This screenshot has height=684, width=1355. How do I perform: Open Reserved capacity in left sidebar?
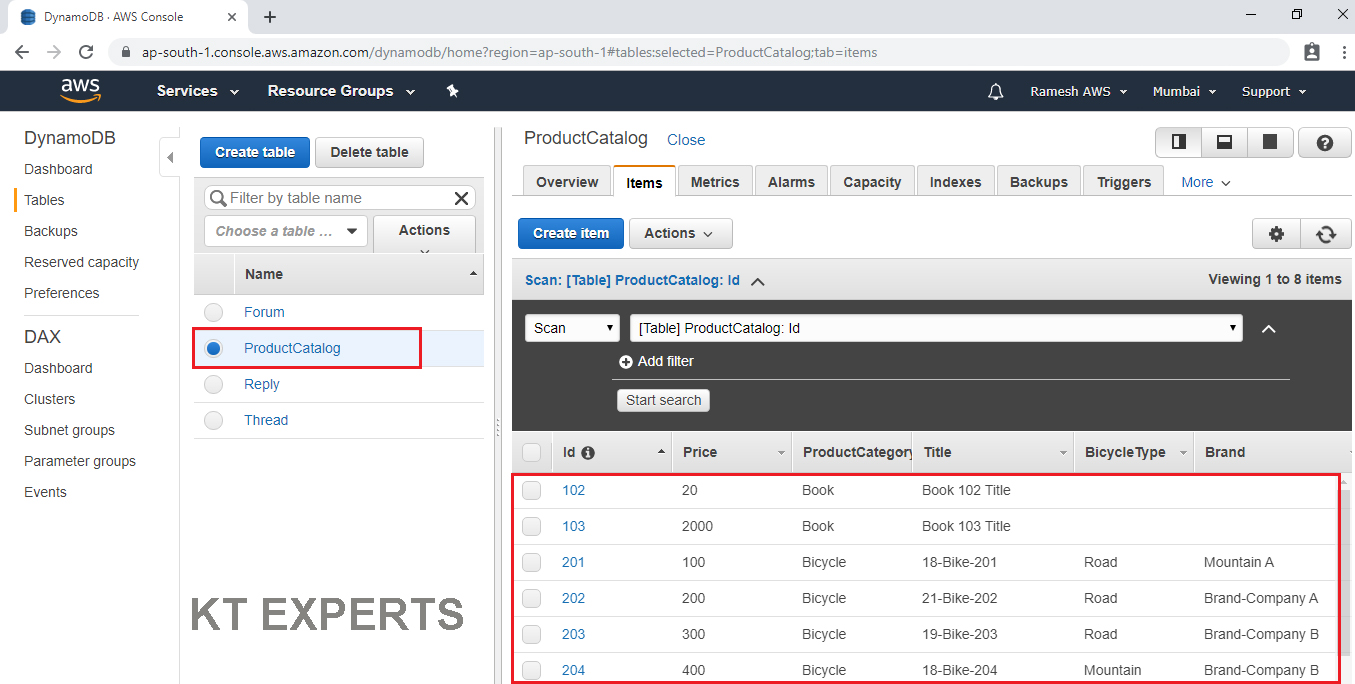(x=82, y=263)
